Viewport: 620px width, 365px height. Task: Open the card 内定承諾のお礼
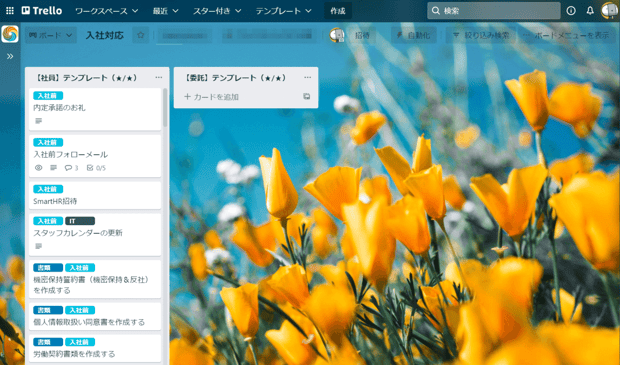click(95, 109)
